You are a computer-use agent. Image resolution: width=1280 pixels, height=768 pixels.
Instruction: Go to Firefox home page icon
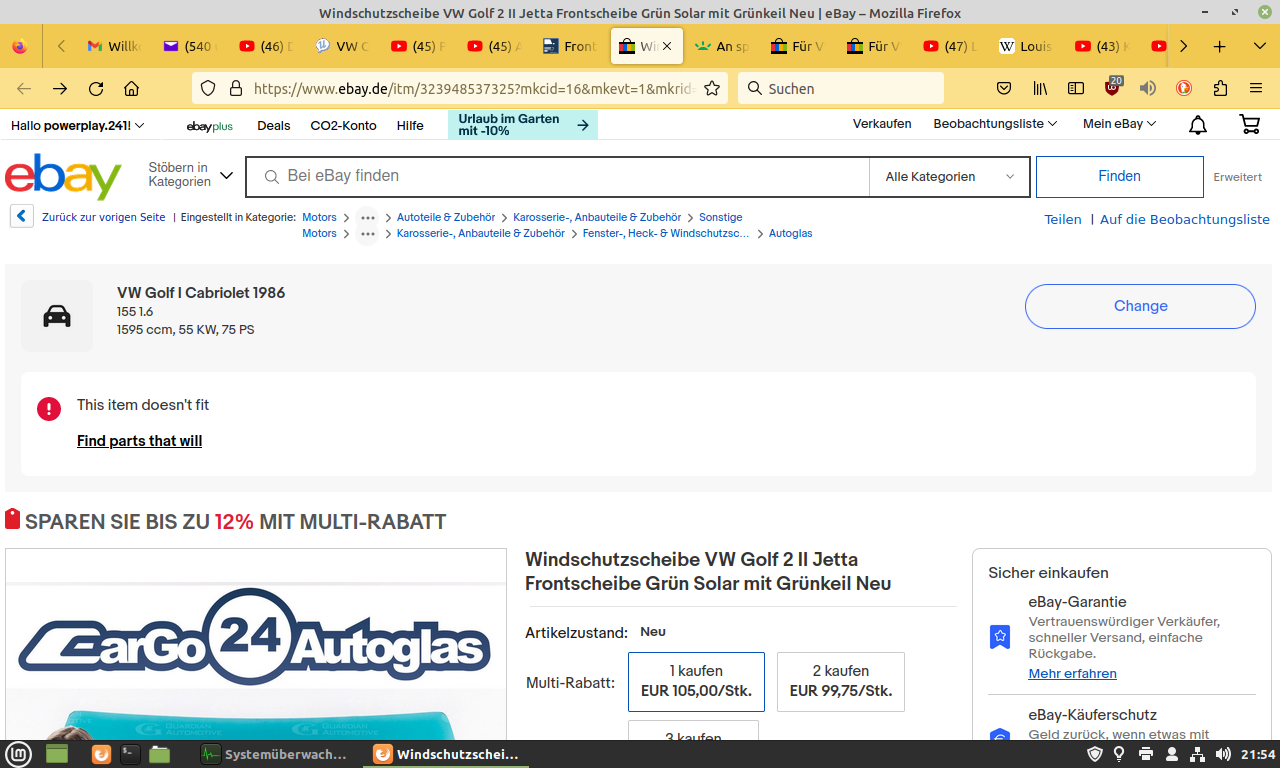pyautogui.click(x=132, y=88)
